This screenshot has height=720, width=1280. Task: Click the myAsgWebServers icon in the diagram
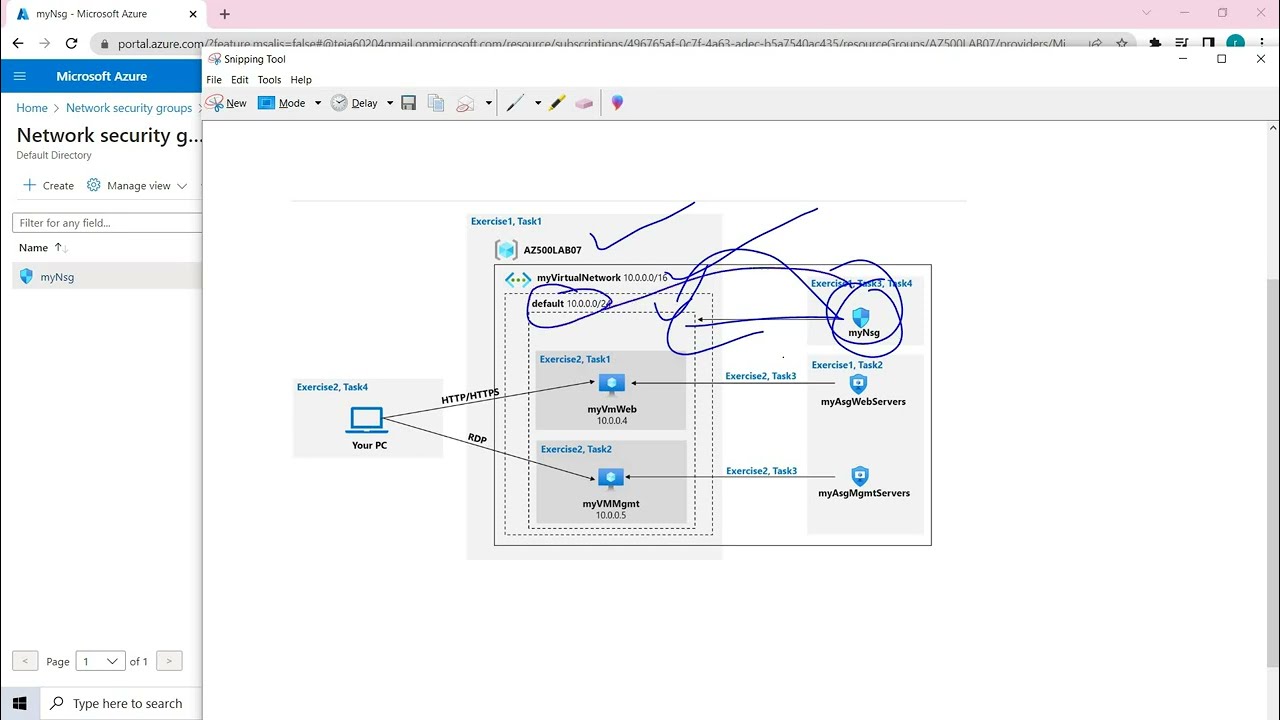coord(858,383)
